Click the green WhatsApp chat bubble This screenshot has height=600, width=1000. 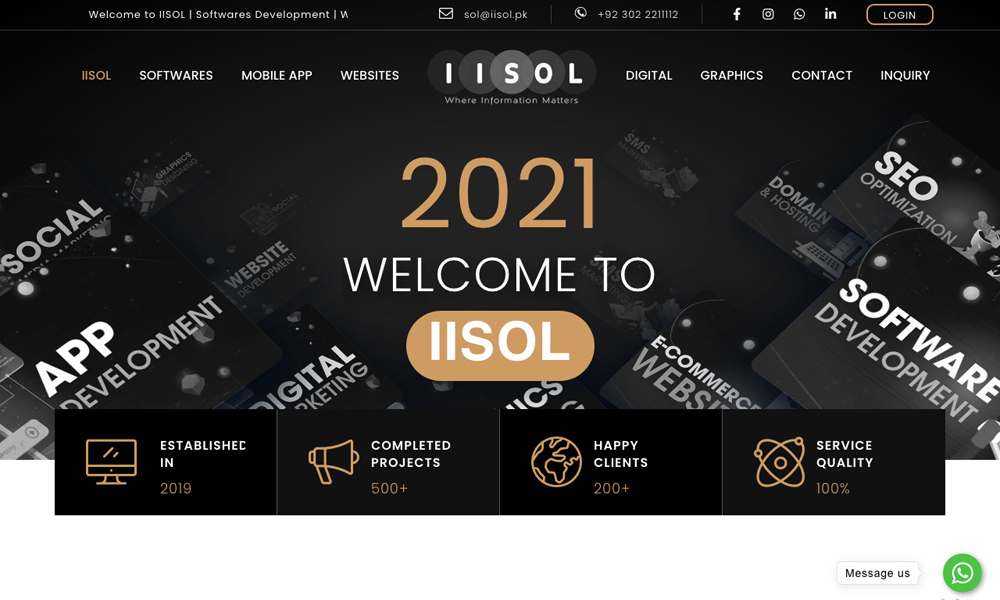pos(962,573)
